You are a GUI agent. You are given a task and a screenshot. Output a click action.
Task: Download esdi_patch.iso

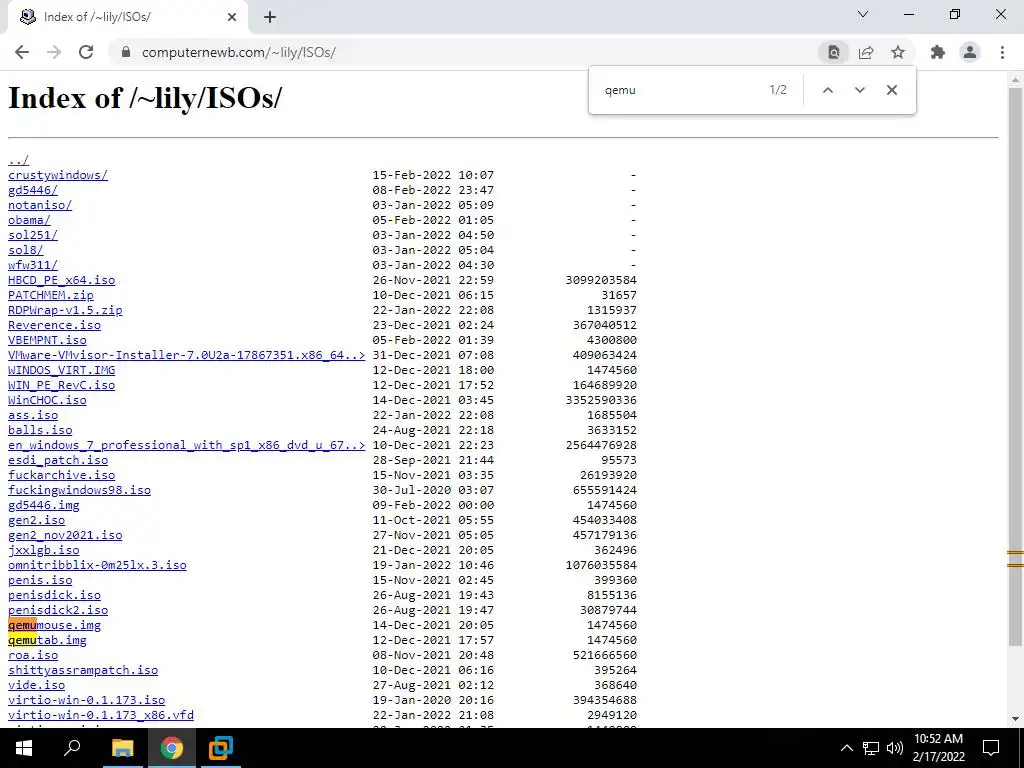click(57, 460)
